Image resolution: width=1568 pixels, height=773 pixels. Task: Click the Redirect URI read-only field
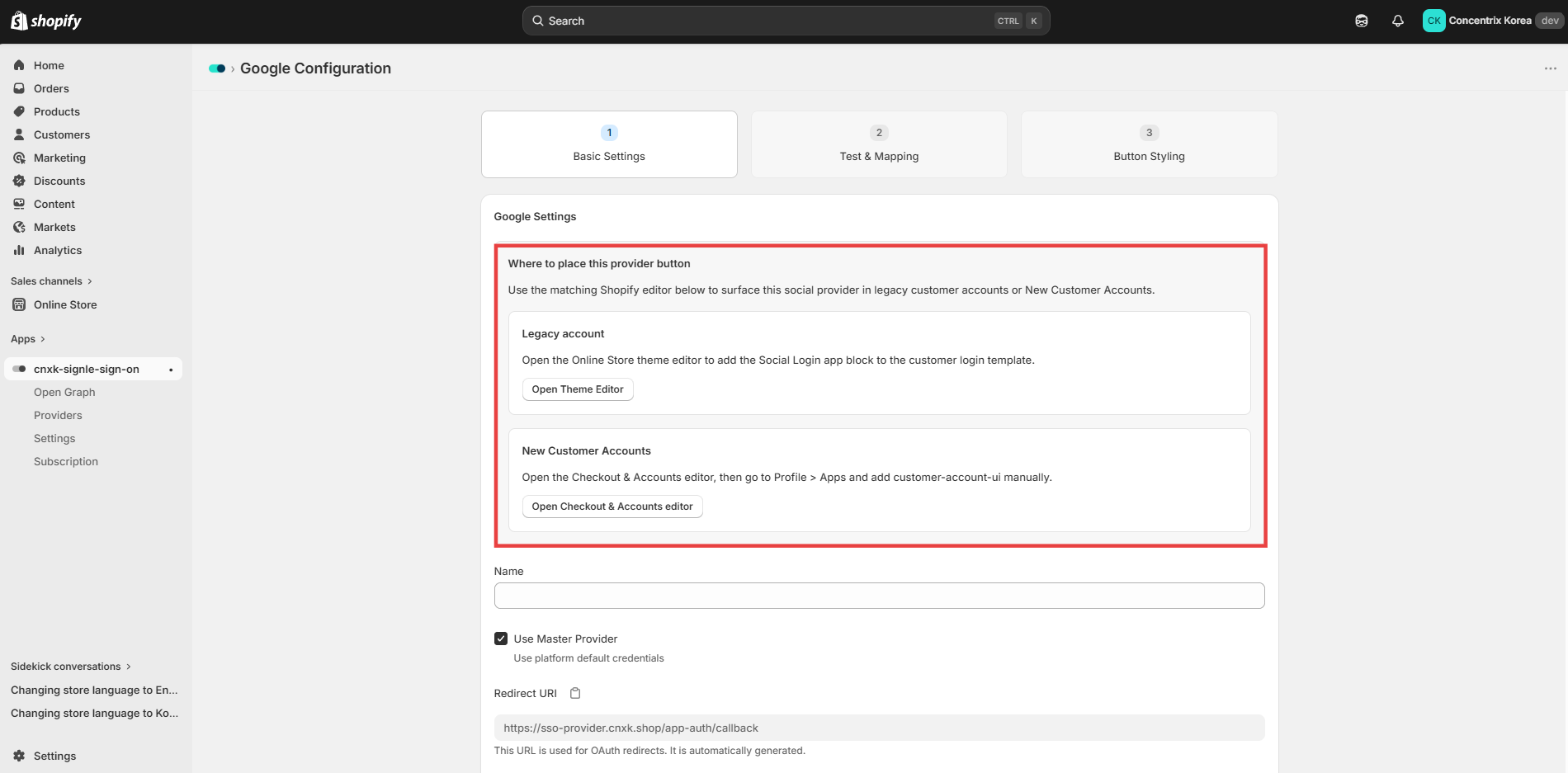point(879,728)
